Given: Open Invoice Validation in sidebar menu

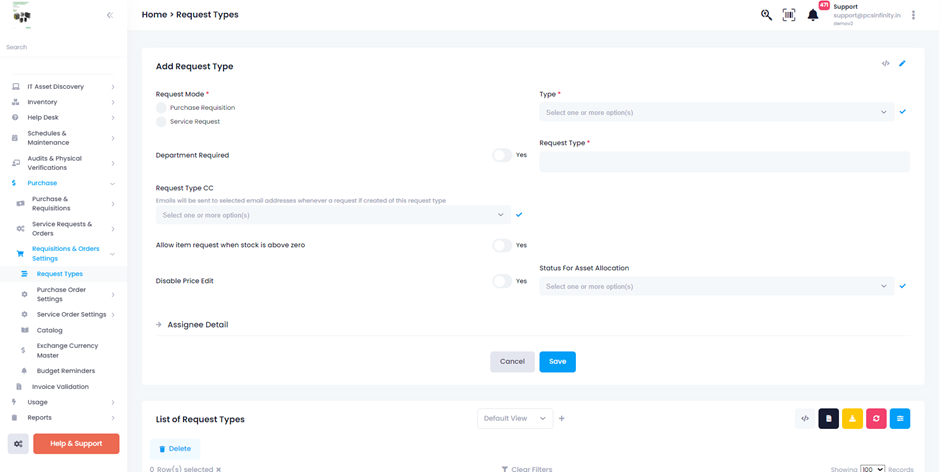Looking at the screenshot, I should click(60, 387).
